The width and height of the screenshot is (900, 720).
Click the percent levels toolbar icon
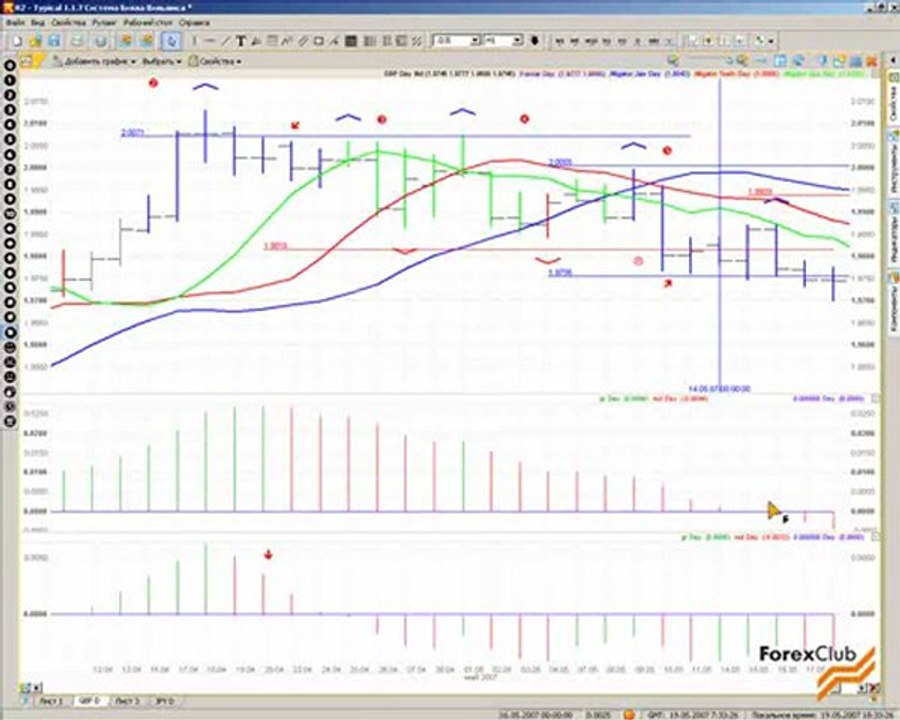[x=417, y=41]
